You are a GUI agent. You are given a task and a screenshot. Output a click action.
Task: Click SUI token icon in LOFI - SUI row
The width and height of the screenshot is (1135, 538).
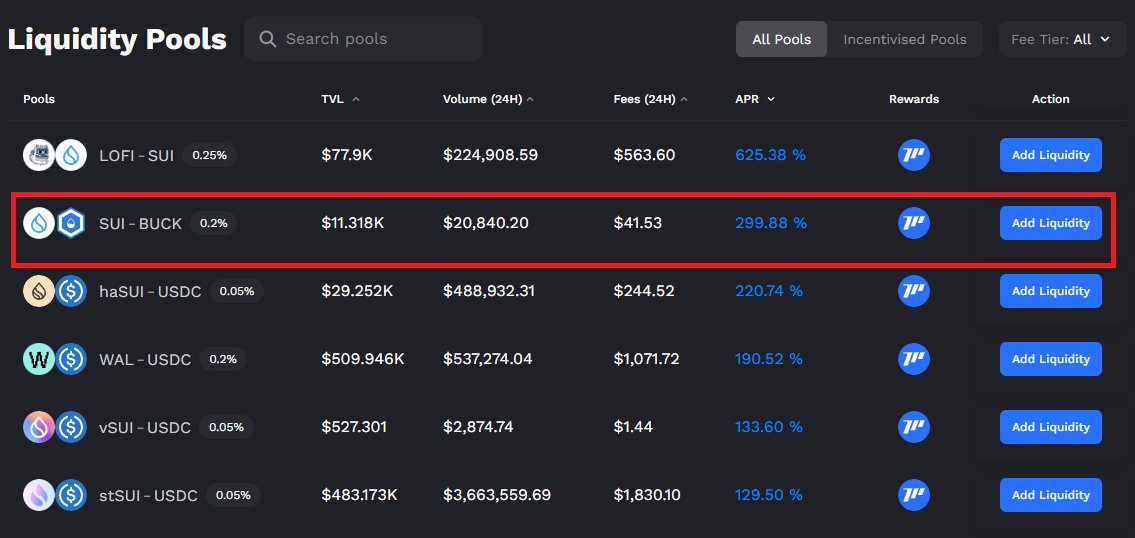tap(72, 155)
